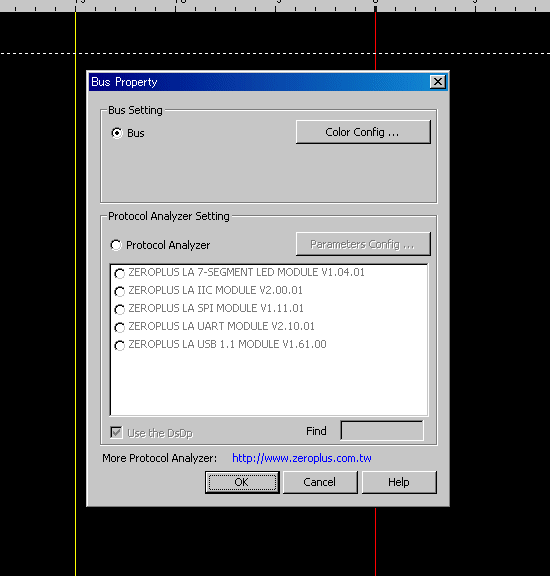Select the Protocol Analyzer radio option

(116, 245)
